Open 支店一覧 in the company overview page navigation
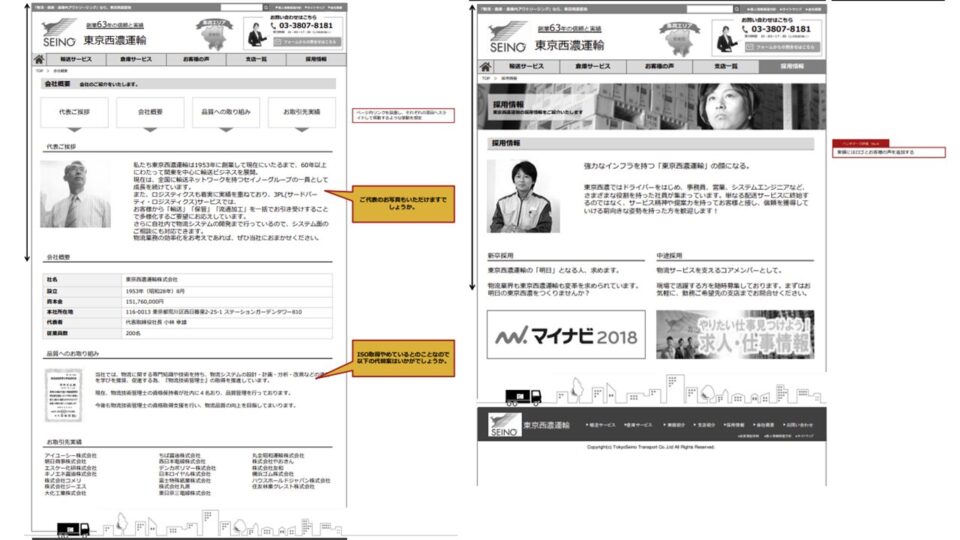The width and height of the screenshot is (960, 540). pos(256,59)
